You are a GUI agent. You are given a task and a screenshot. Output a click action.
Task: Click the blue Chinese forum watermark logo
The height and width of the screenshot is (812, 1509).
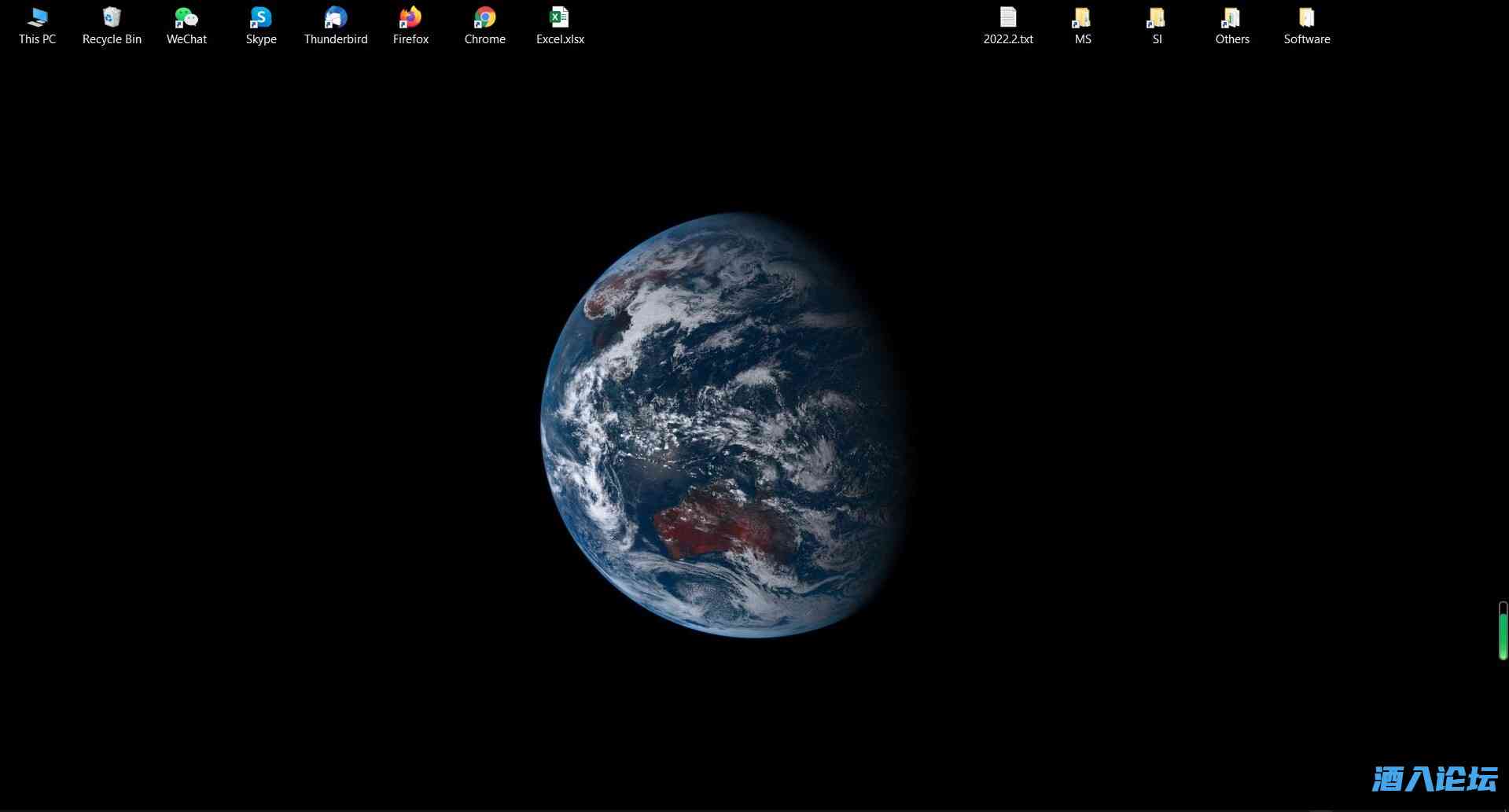click(x=1434, y=779)
